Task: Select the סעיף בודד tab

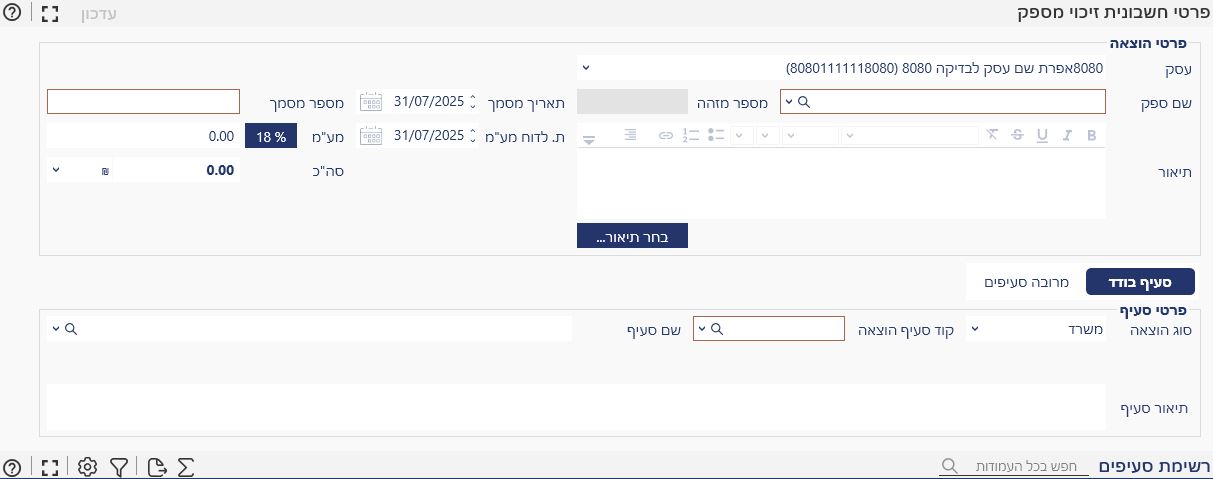Action: click(x=1140, y=283)
